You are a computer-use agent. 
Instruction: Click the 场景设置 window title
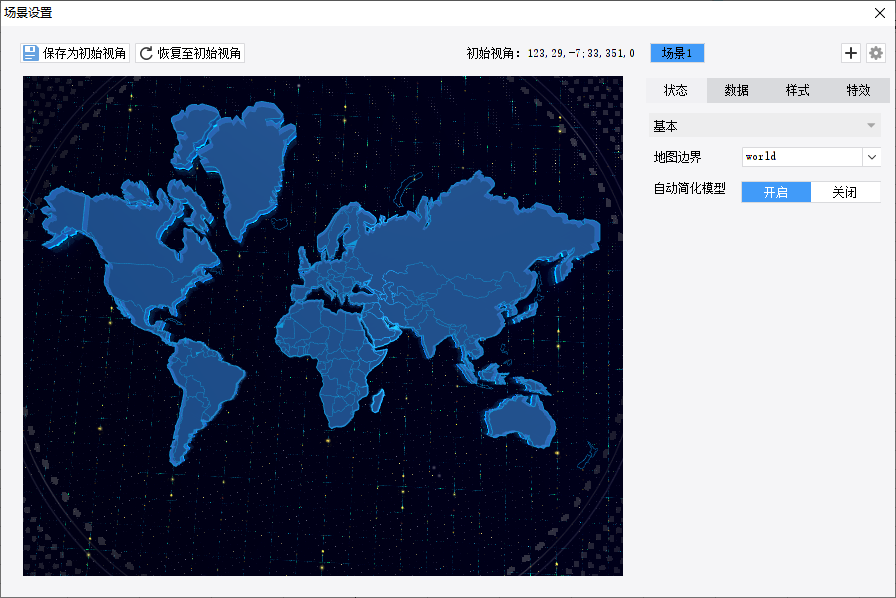29,13
